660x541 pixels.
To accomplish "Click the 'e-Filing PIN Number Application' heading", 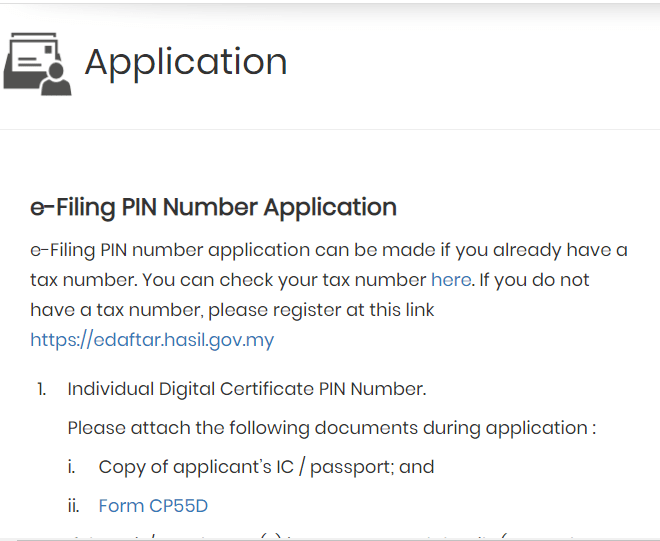I will pos(213,208).
